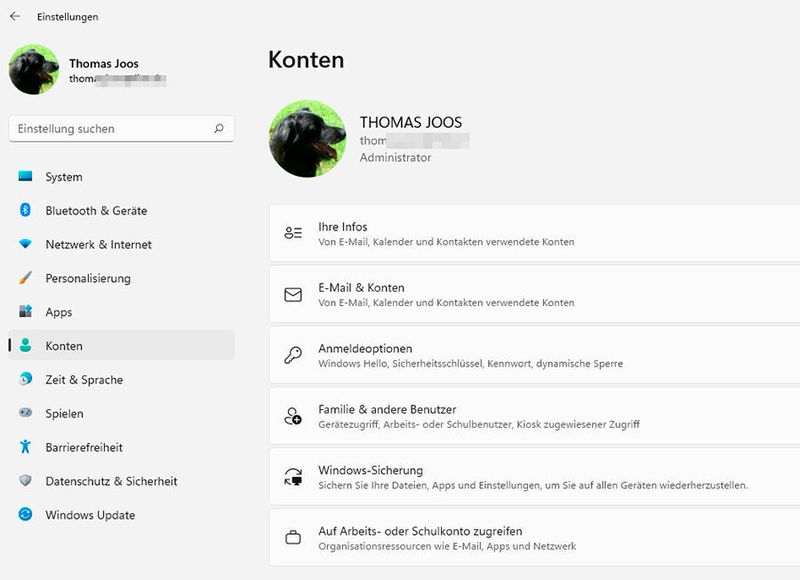This screenshot has width=800, height=580.
Task: Click the Konten person icon
Action: (25, 345)
